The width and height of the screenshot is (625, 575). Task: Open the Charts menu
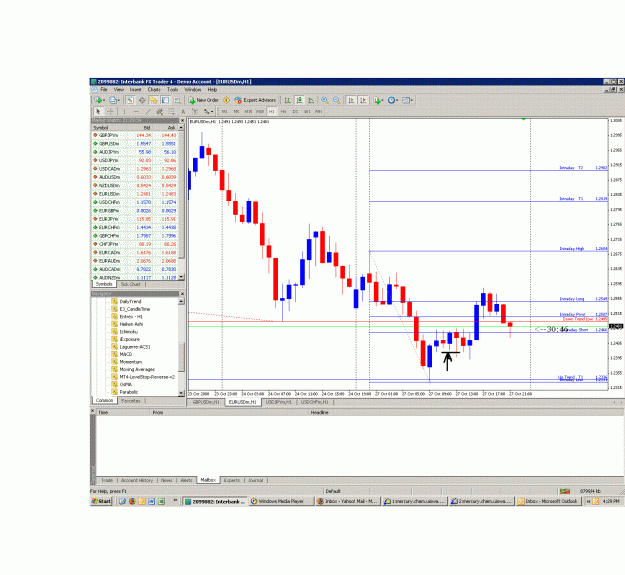pyautogui.click(x=154, y=90)
